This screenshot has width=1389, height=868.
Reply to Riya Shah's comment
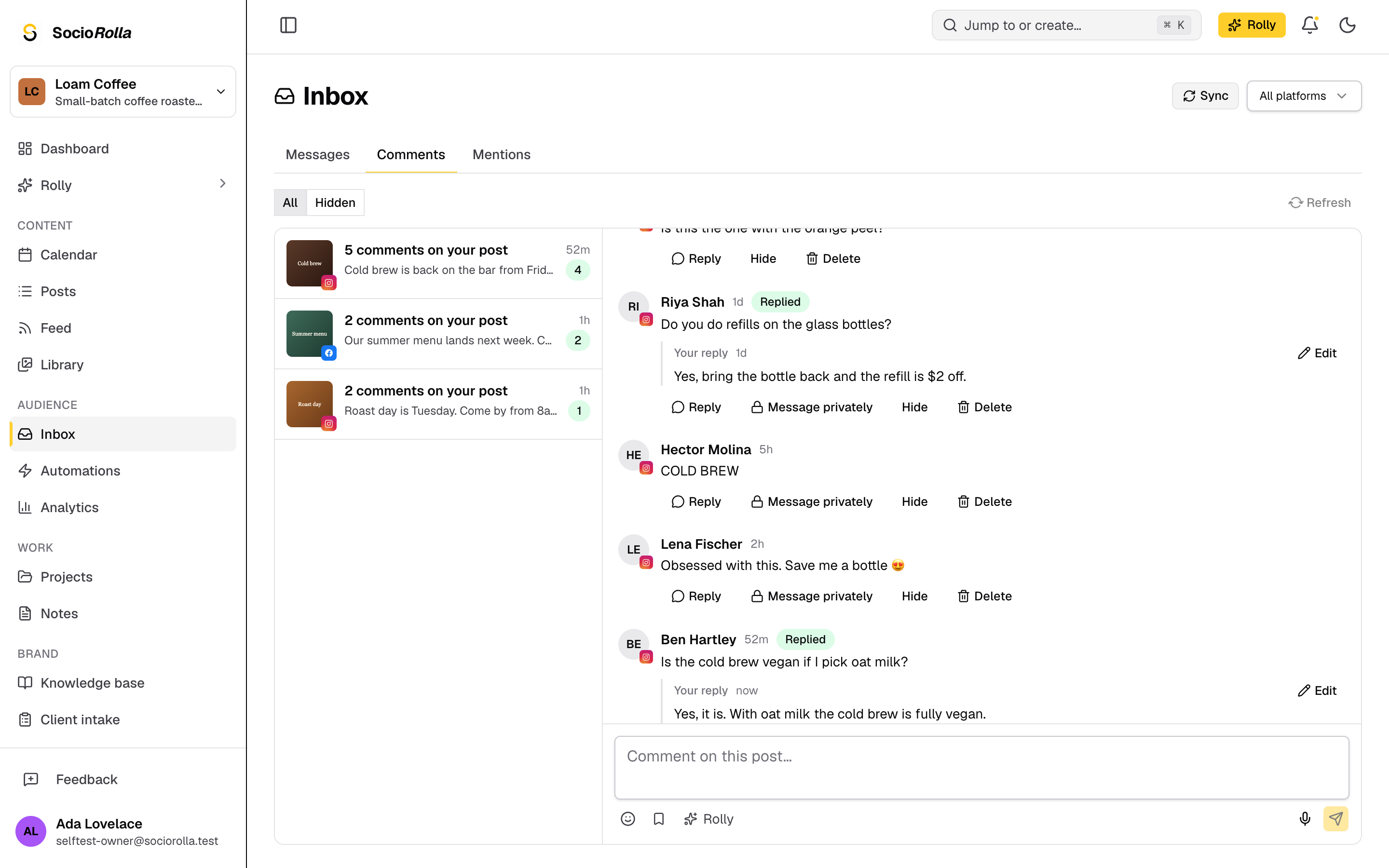point(695,407)
